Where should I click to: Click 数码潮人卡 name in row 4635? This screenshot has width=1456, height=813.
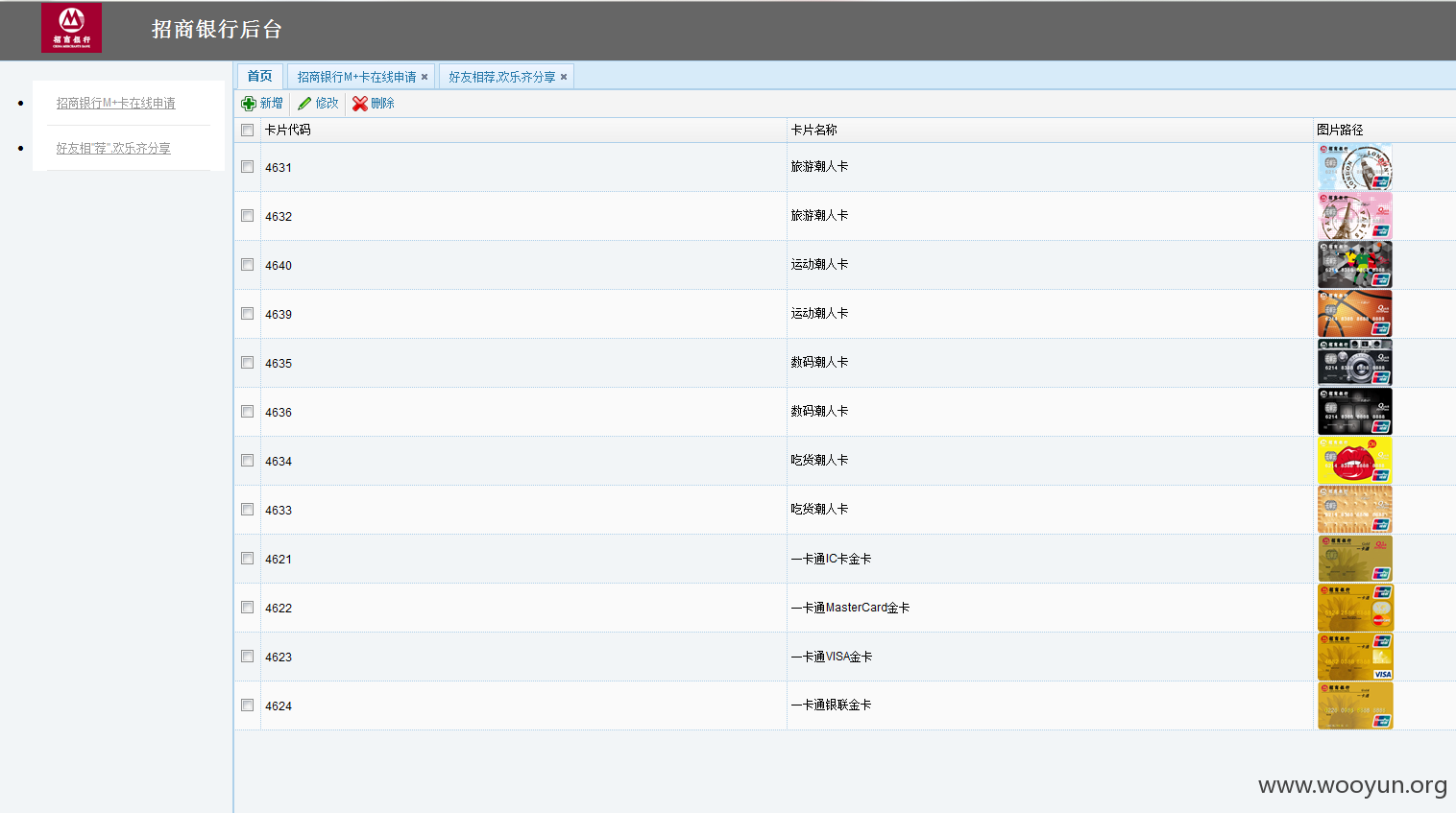pyautogui.click(x=819, y=362)
